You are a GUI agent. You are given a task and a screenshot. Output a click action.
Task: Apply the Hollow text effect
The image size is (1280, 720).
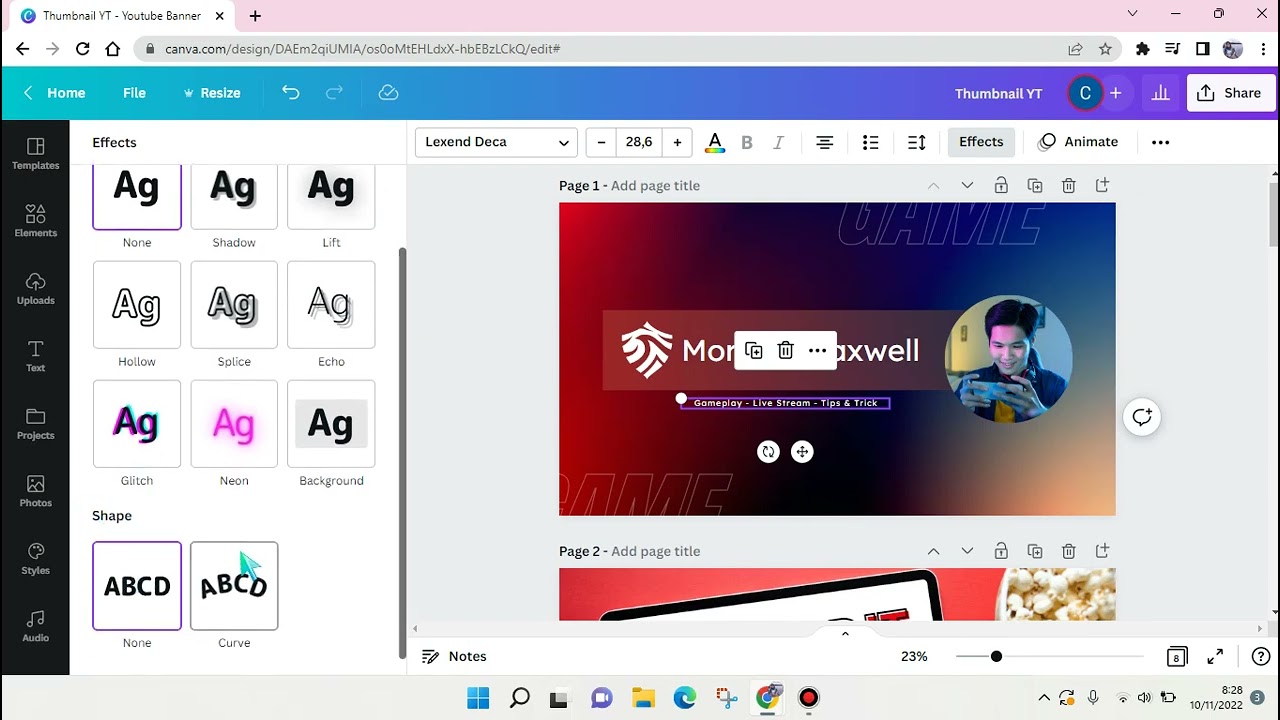(137, 305)
